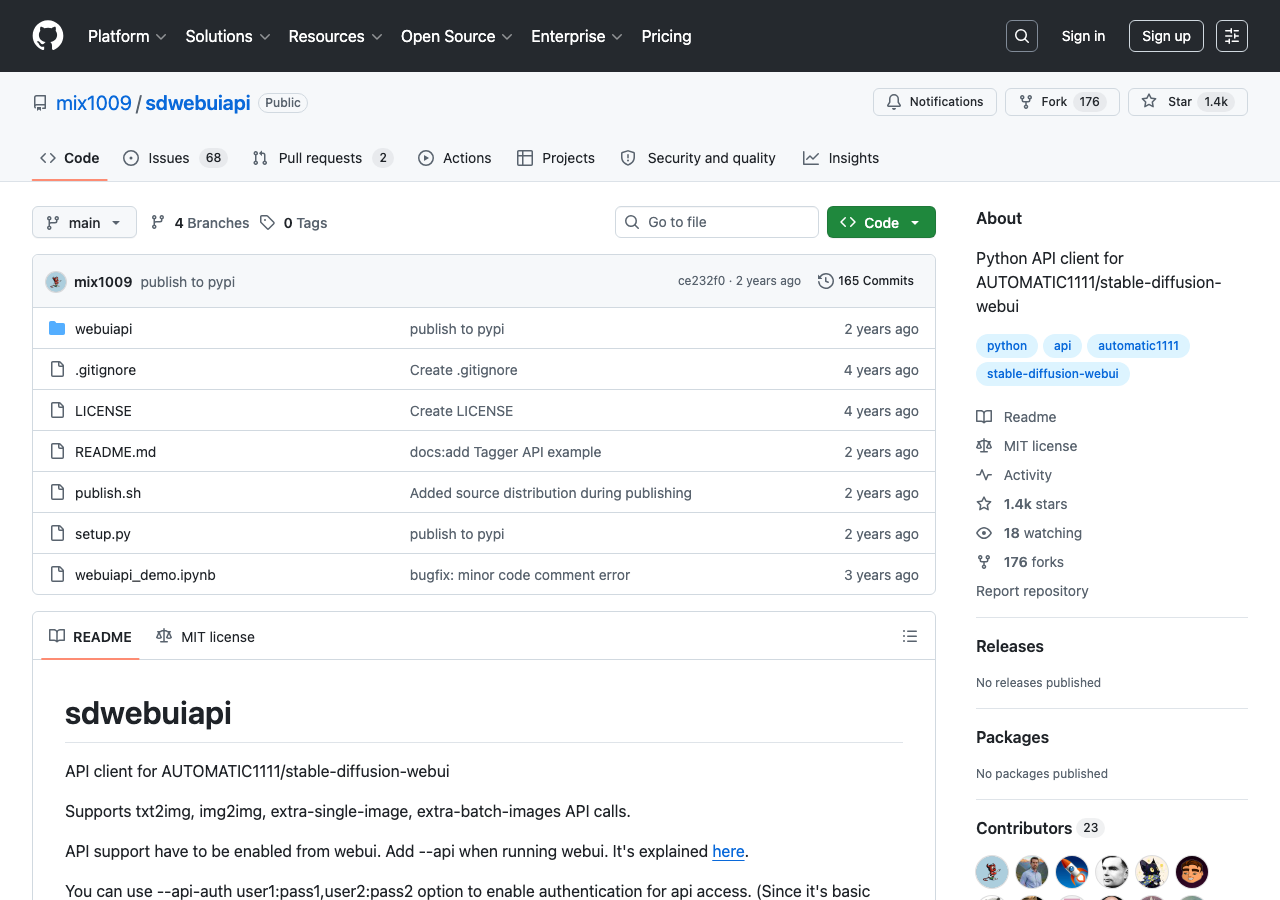Image resolution: width=1280 pixels, height=900 pixels.
Task: View the 0 Tags list
Action: tap(294, 223)
